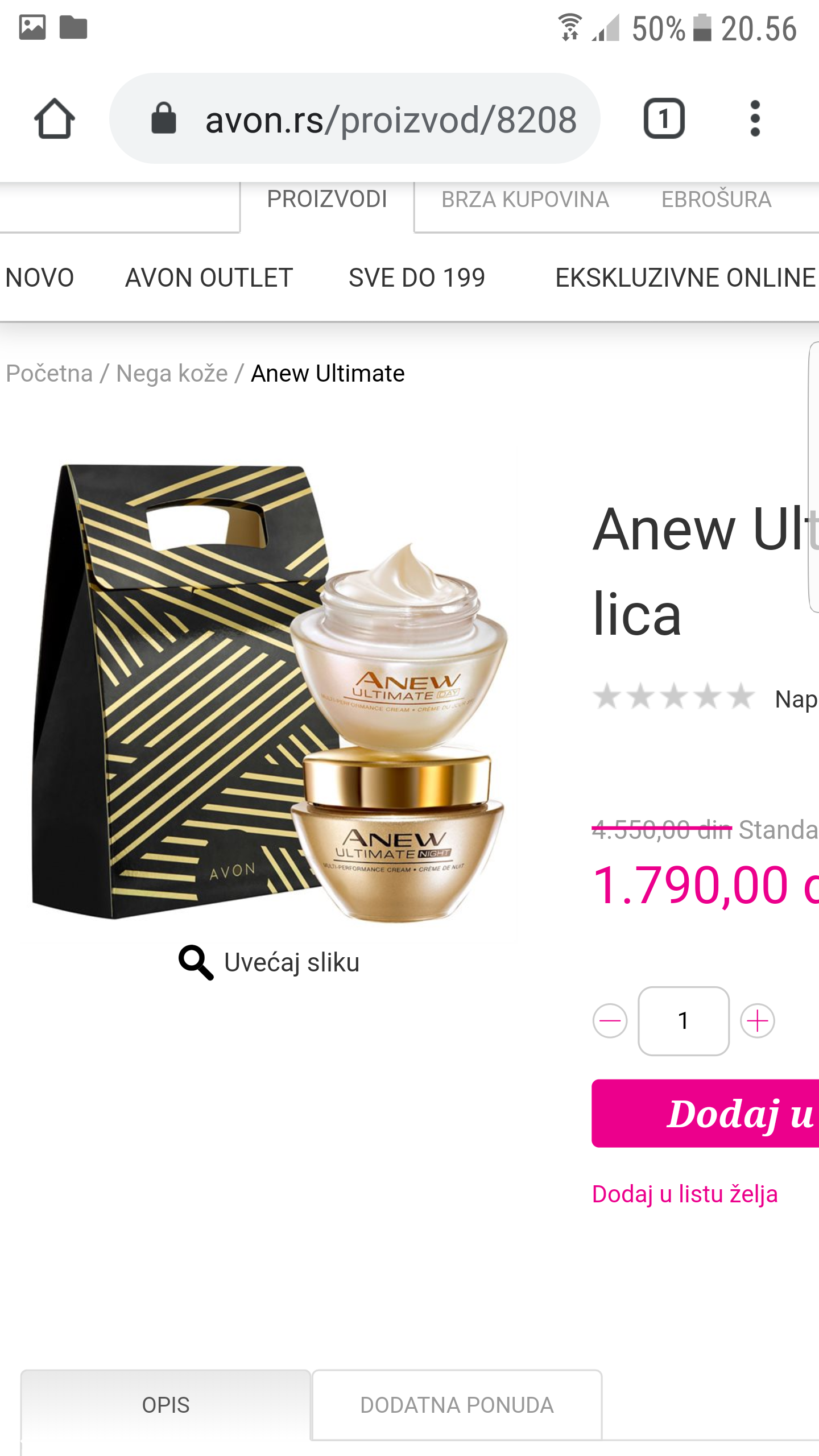
Task: Tap the folder notification icon in status bar
Action: coord(73,27)
